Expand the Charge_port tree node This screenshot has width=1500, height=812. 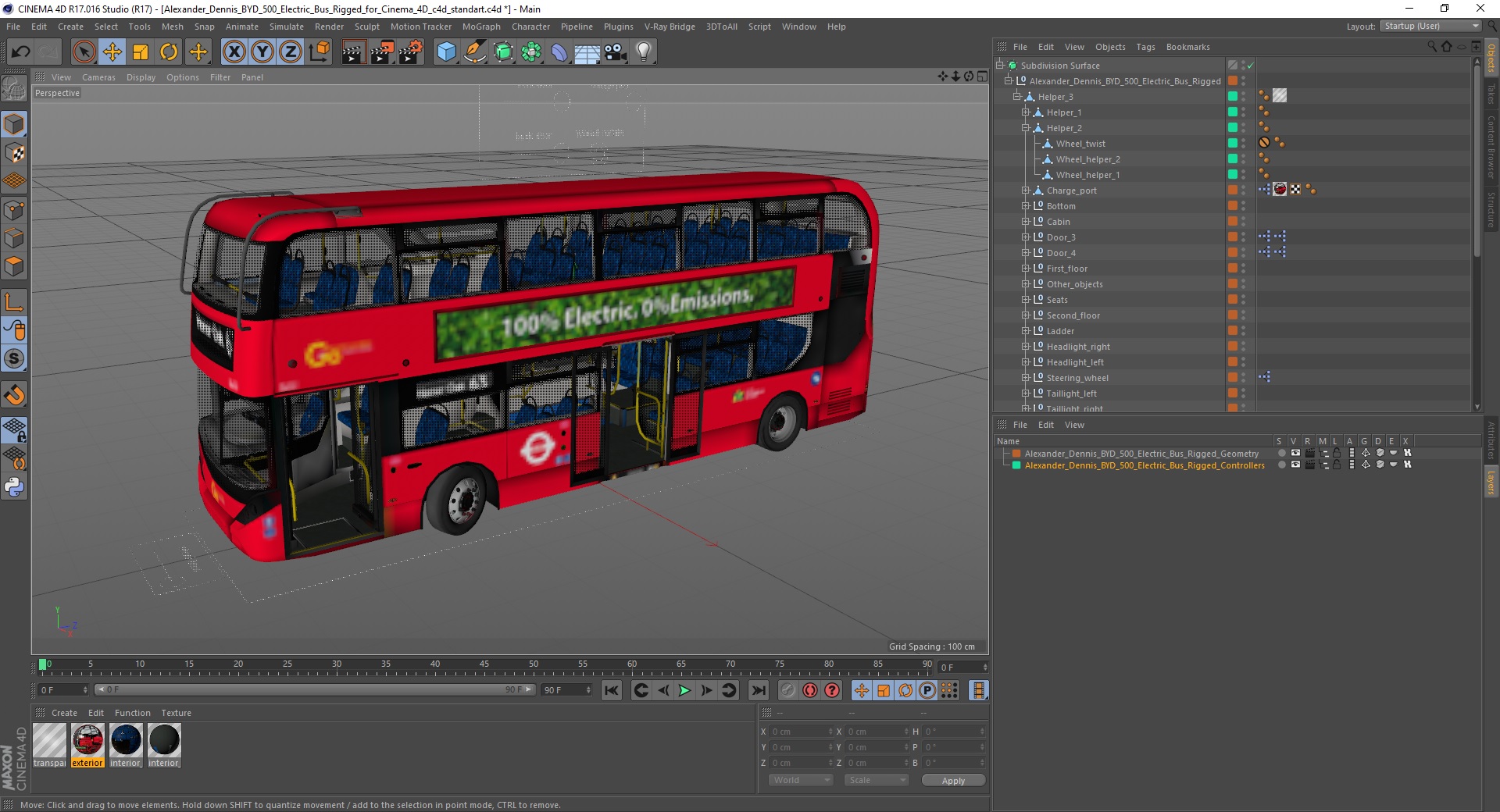1026,191
